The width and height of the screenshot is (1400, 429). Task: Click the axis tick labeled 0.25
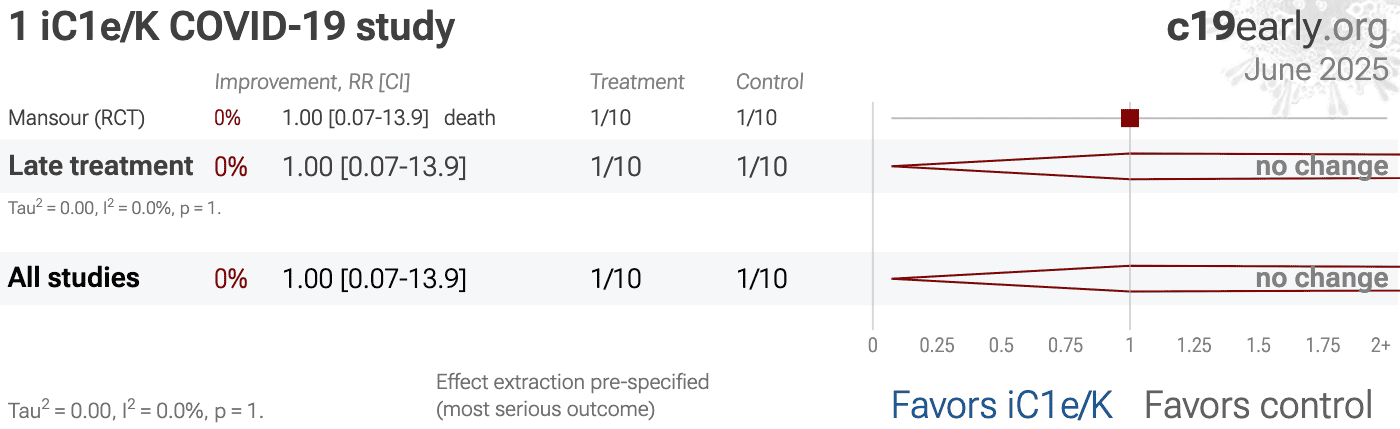pos(937,345)
